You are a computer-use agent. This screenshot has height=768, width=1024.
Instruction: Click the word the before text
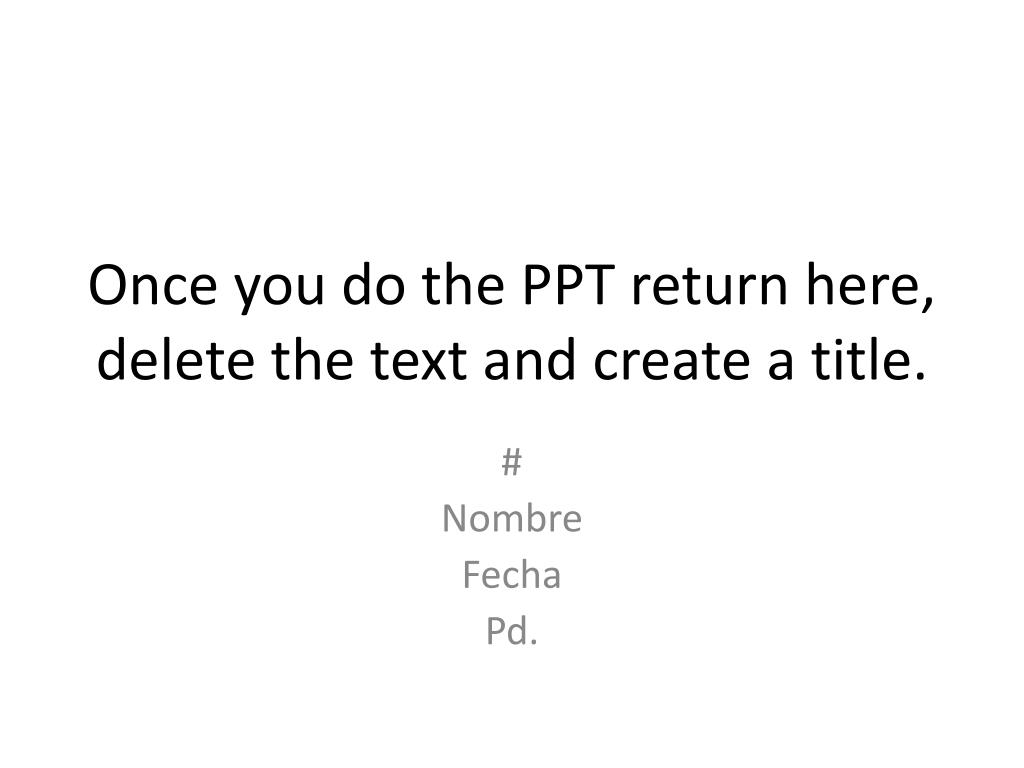click(312, 360)
